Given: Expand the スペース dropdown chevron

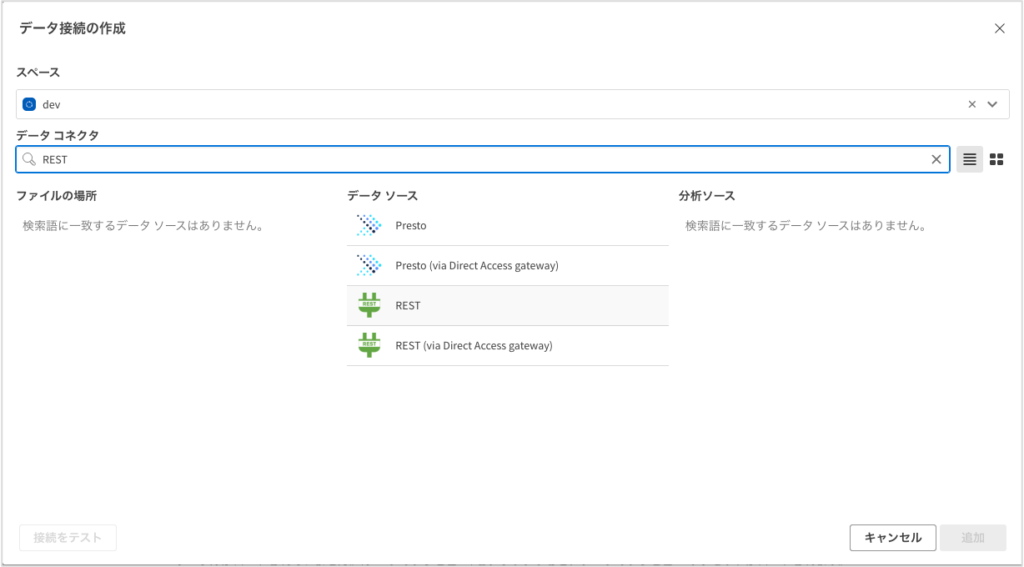Looking at the screenshot, I should [993, 104].
